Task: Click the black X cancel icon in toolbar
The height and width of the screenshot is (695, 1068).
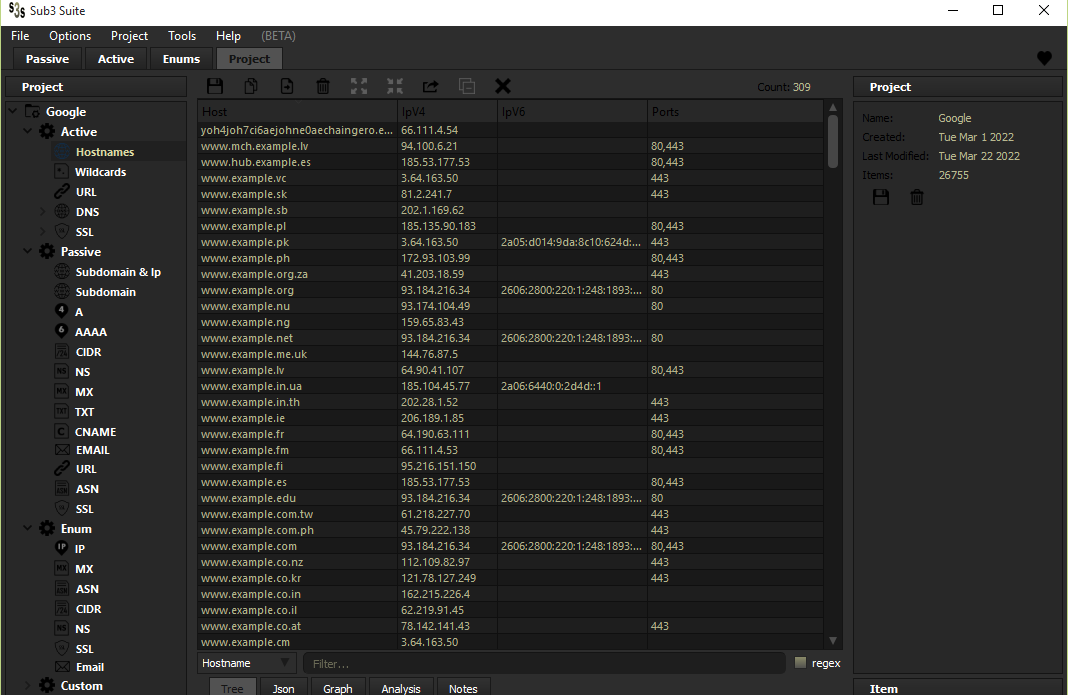Action: tap(503, 86)
